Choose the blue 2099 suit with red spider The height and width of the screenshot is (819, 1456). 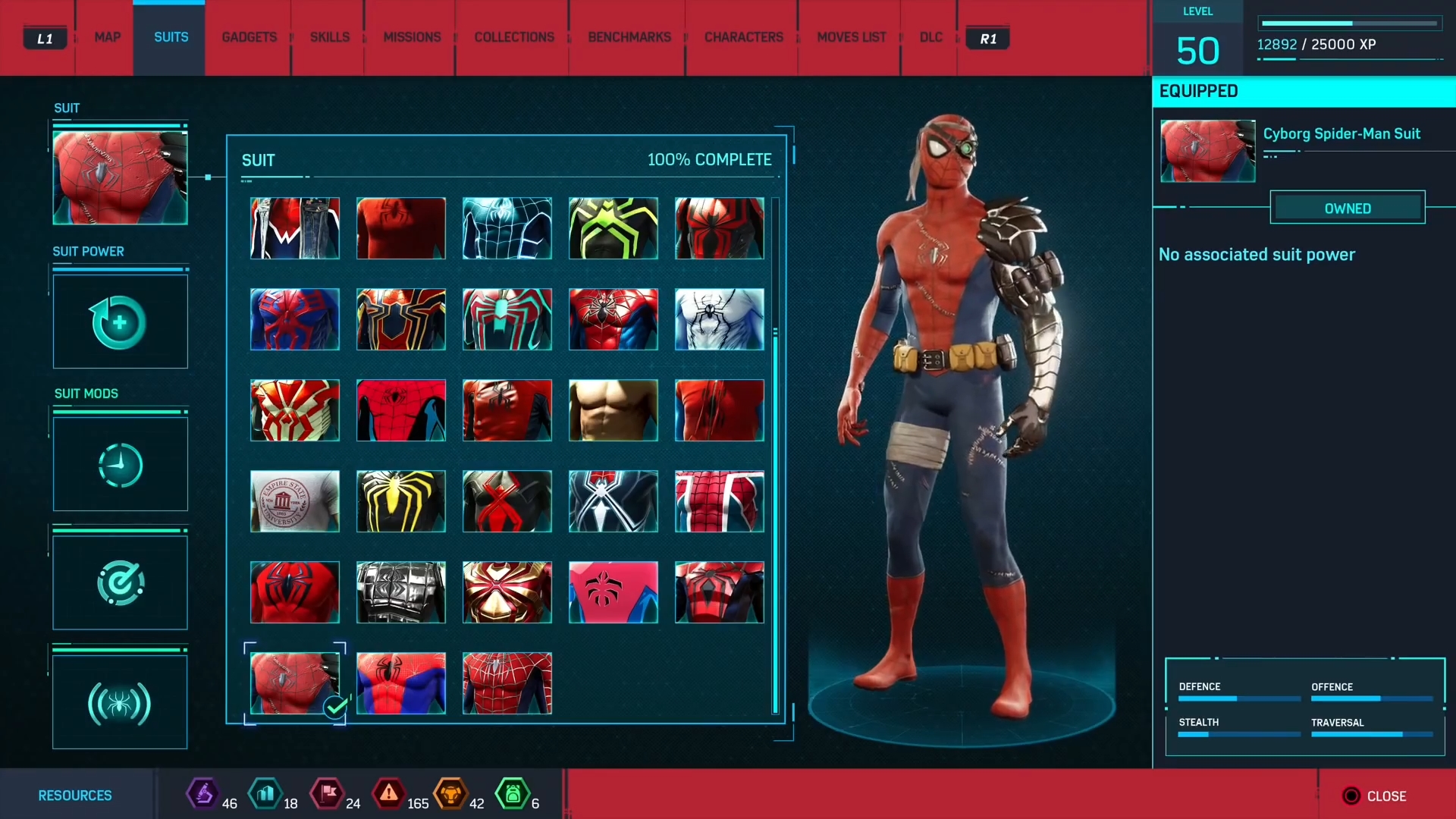[x=295, y=319]
